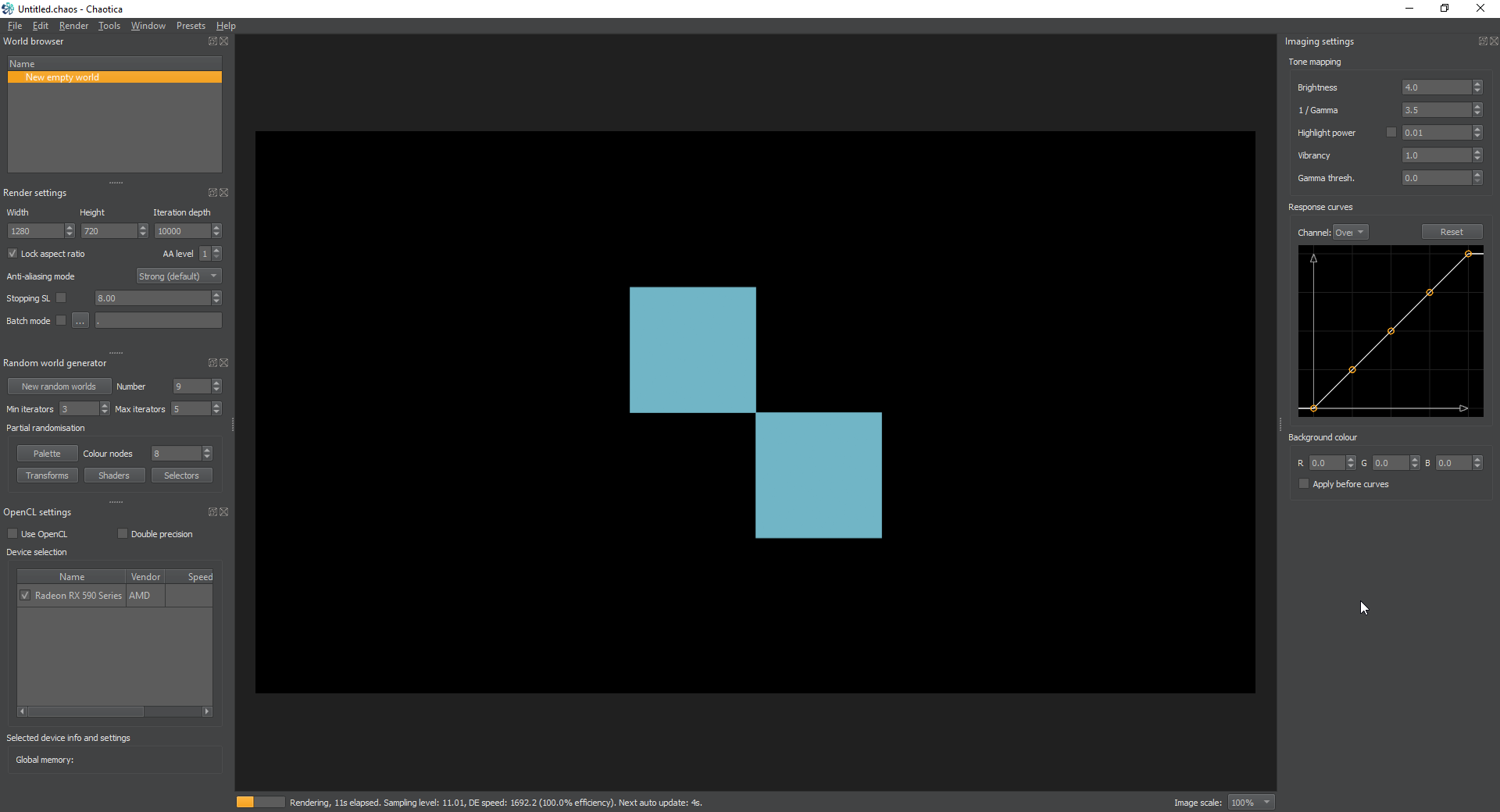
Task: Randomise the Palette
Action: pyautogui.click(x=47, y=454)
